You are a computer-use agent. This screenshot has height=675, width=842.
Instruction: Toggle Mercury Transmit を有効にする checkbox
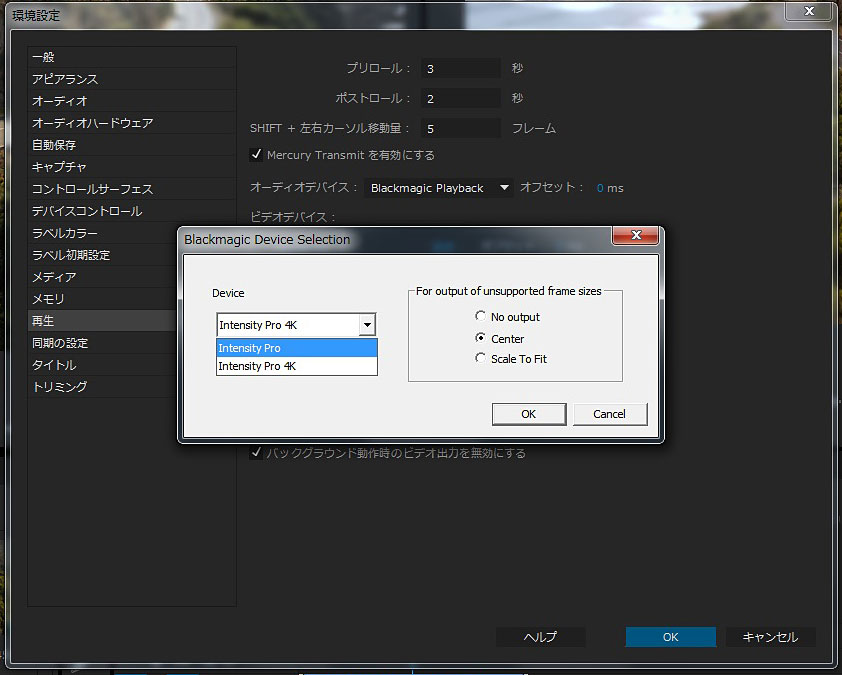click(256, 155)
